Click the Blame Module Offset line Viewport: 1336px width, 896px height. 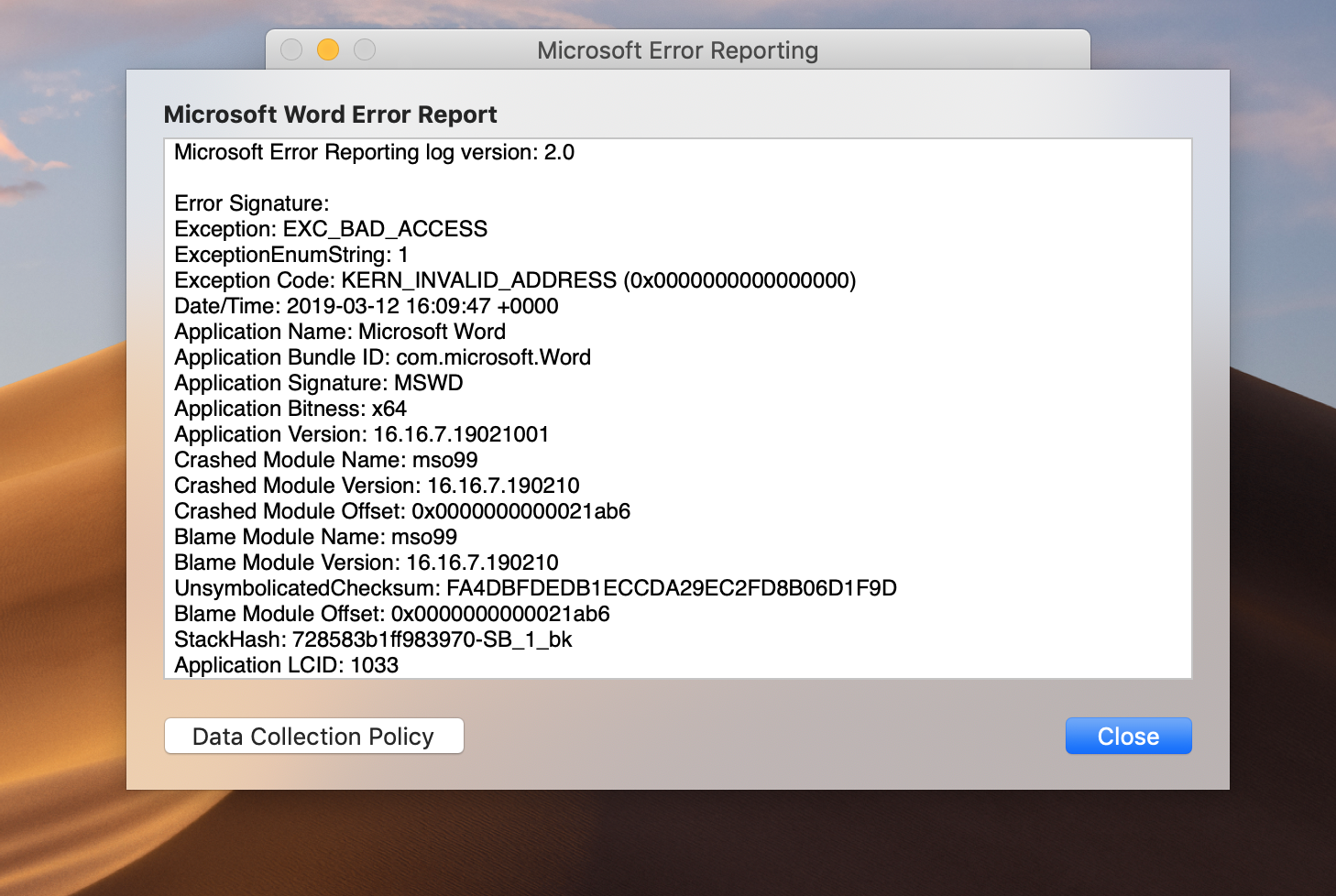point(392,614)
